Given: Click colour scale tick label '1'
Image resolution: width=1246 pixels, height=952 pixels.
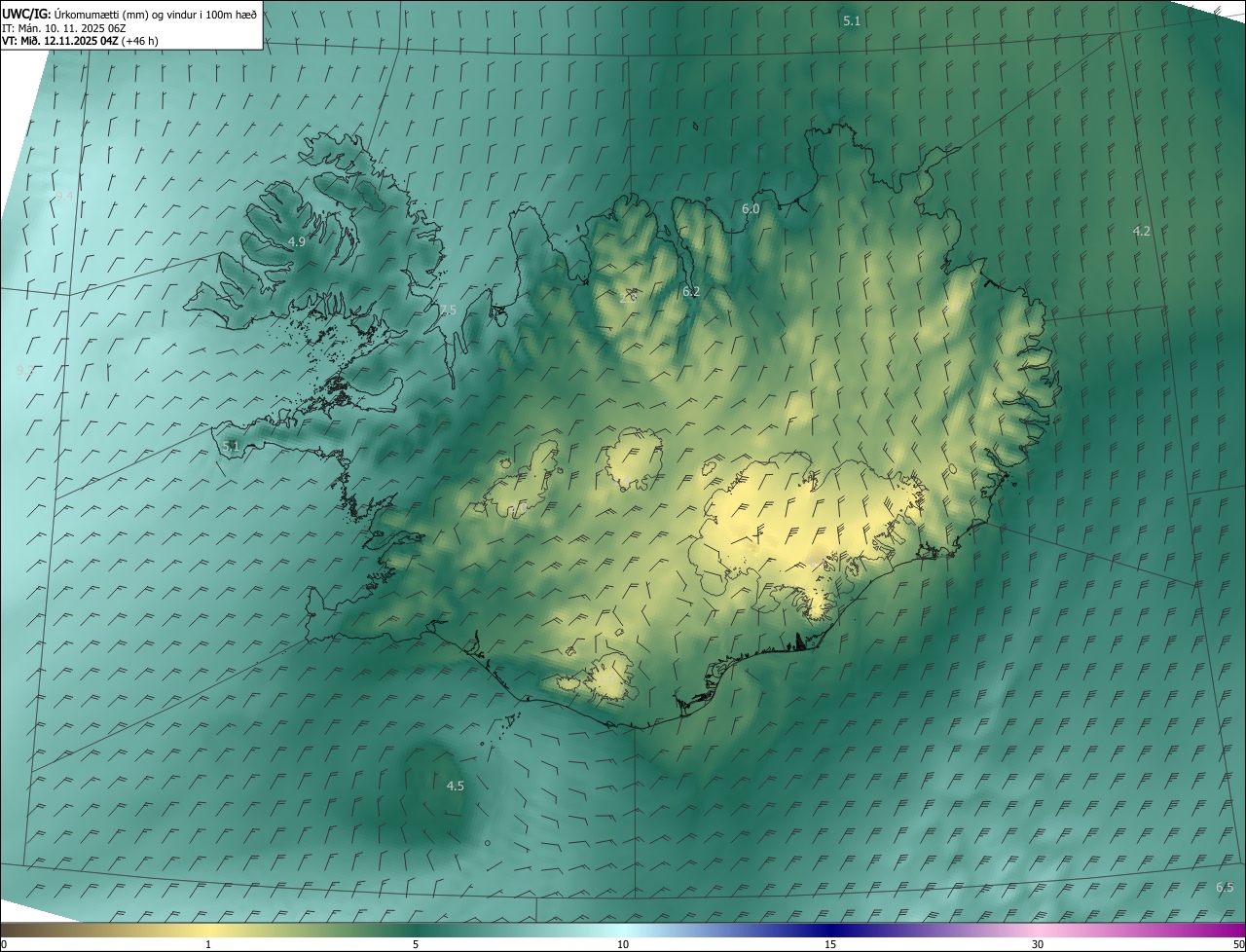Looking at the screenshot, I should tap(208, 944).
